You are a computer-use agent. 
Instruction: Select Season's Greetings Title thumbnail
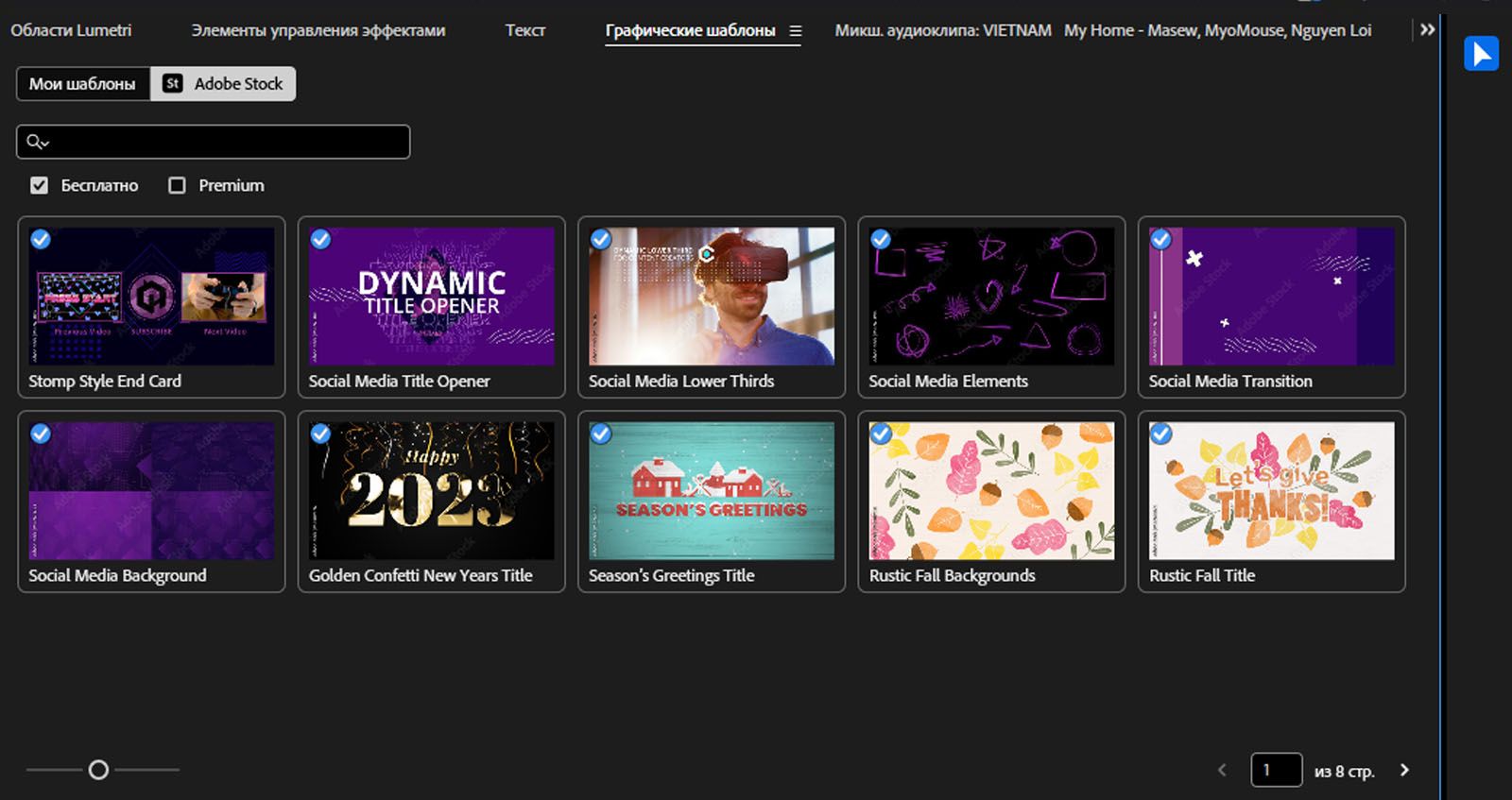712,490
